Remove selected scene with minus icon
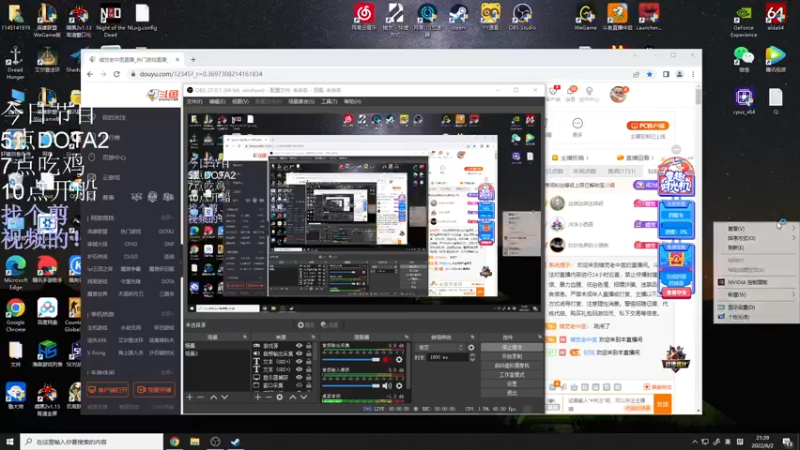The image size is (800, 450). 201,397
